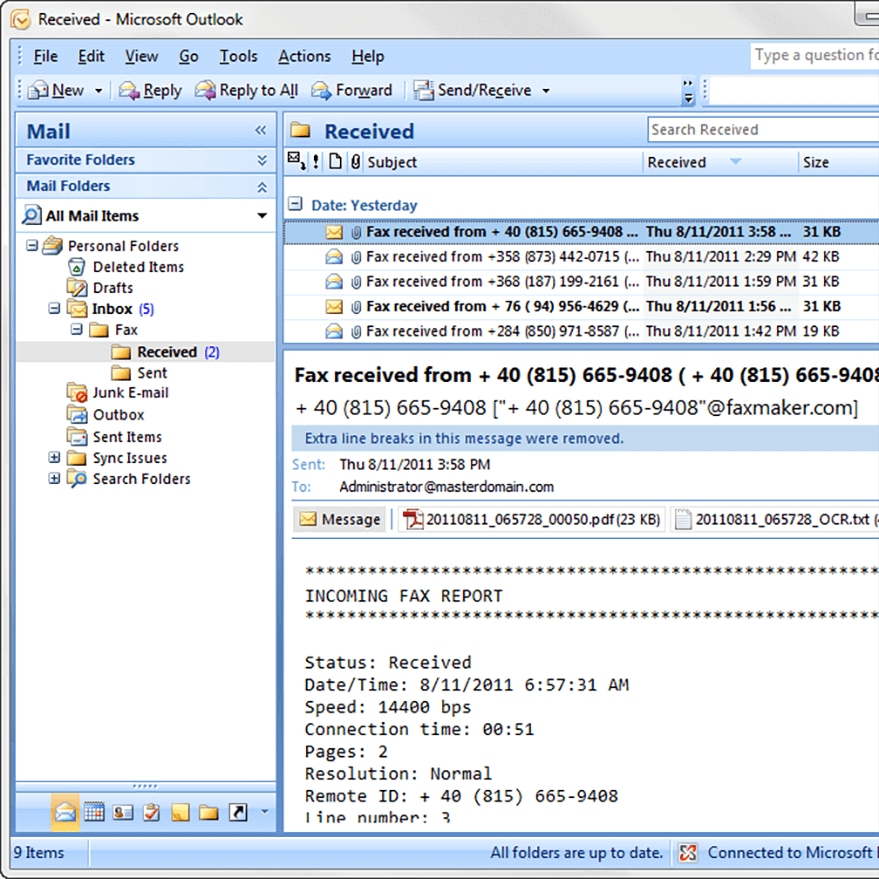Collapse the Date: Yesterday group
Image resolution: width=879 pixels, height=879 pixels.
tap(294, 205)
